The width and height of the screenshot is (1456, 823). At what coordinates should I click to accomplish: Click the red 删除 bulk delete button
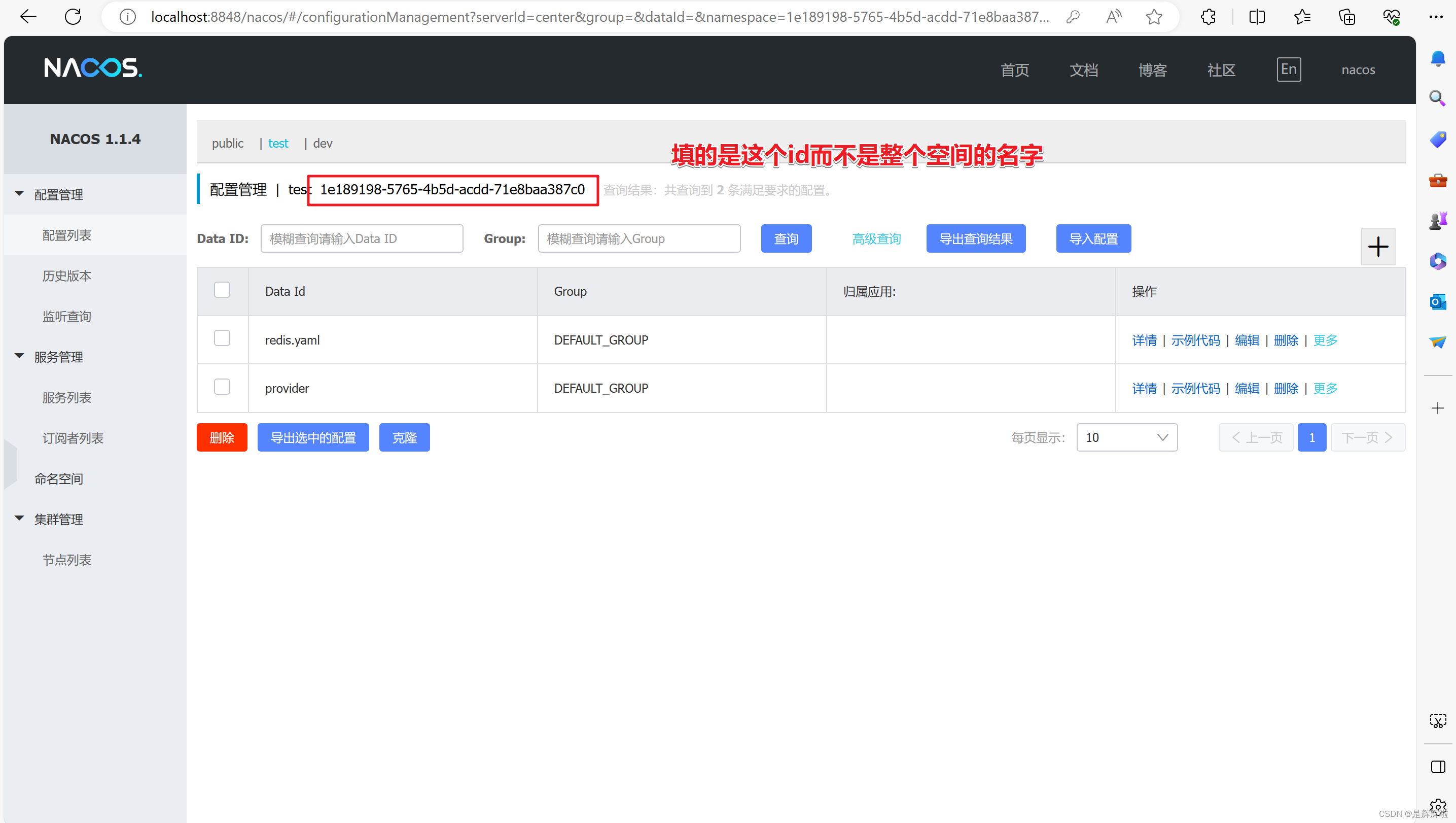click(x=222, y=438)
